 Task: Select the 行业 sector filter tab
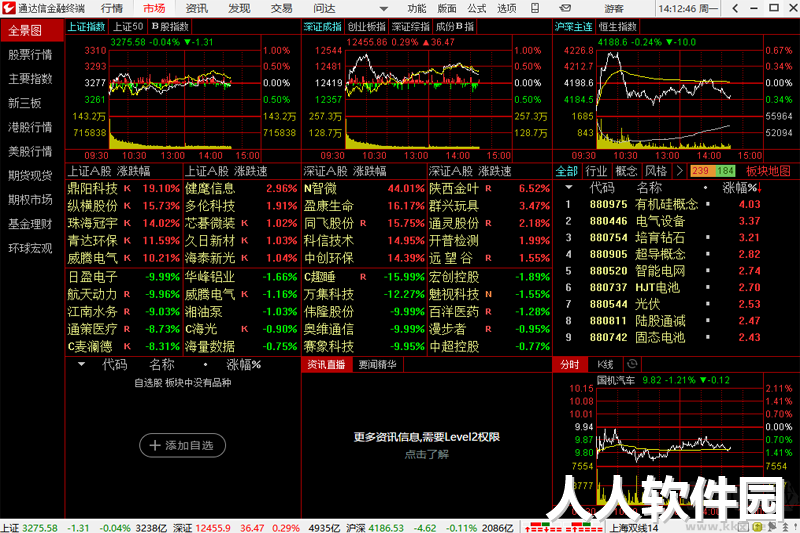click(595, 171)
